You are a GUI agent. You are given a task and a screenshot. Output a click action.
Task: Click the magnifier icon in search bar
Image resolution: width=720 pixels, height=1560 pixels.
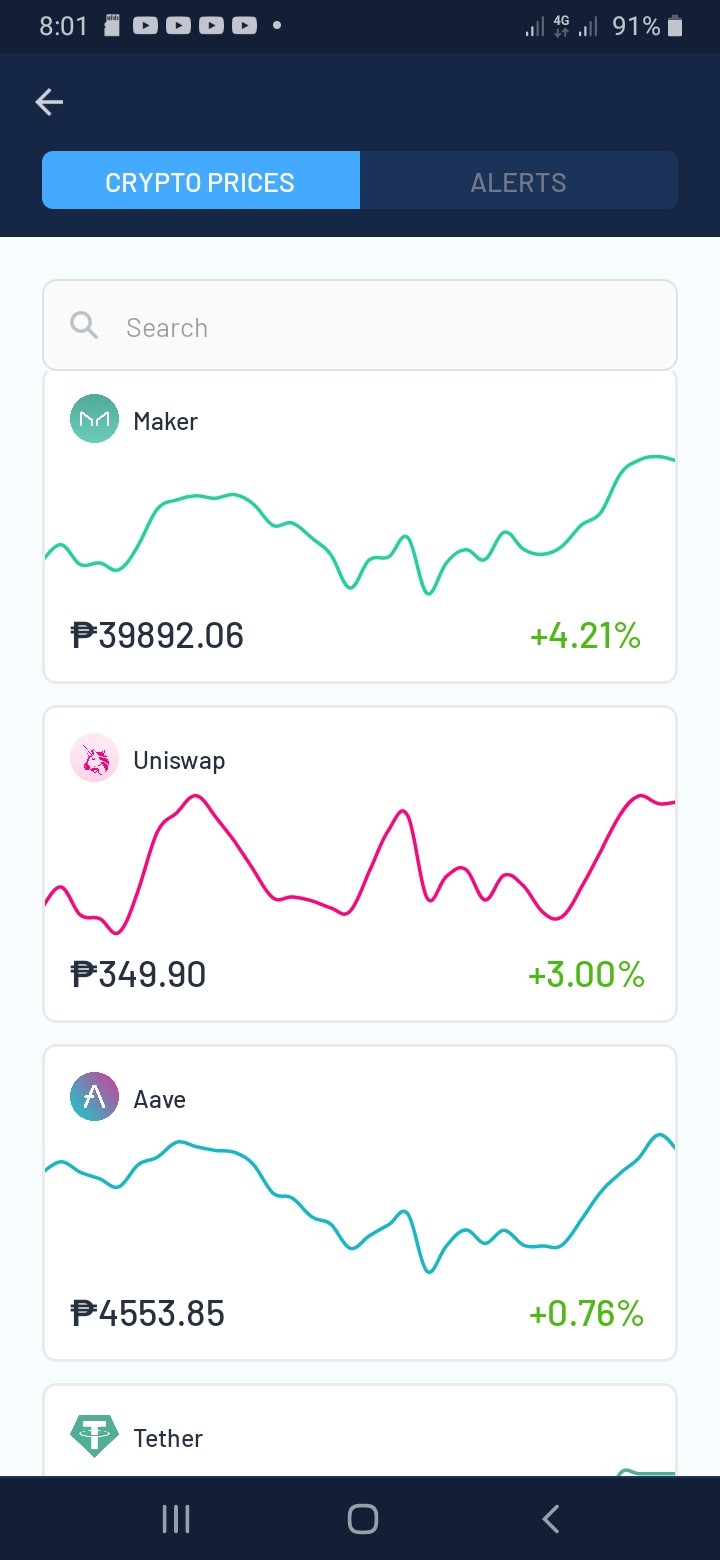coord(84,325)
